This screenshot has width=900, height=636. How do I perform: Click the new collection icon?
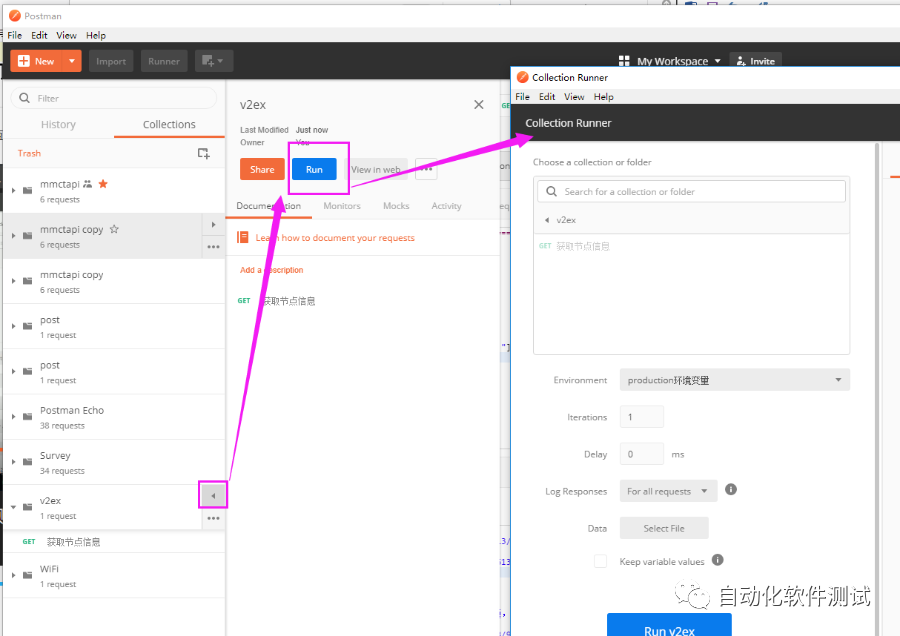[204, 153]
